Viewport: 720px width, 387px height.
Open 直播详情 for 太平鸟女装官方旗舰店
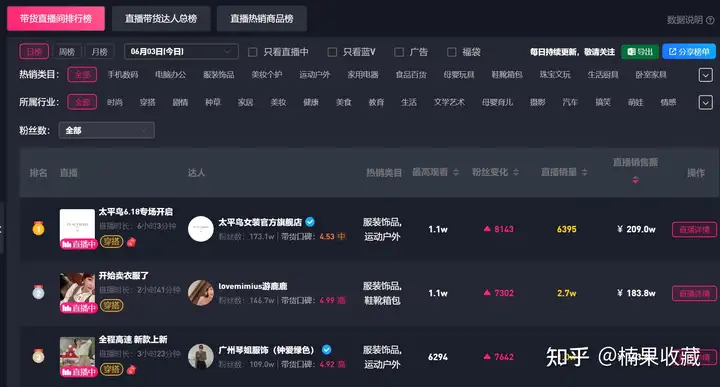point(694,230)
